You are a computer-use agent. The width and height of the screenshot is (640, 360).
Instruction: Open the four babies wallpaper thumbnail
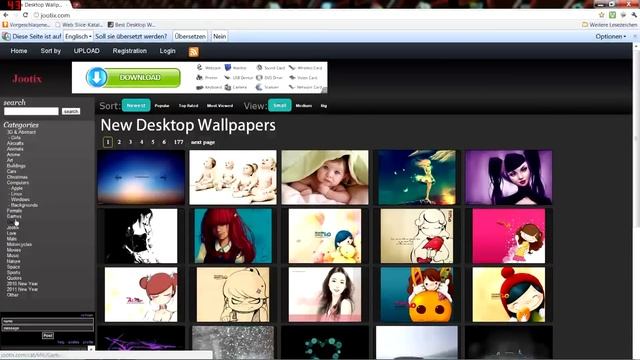click(233, 177)
